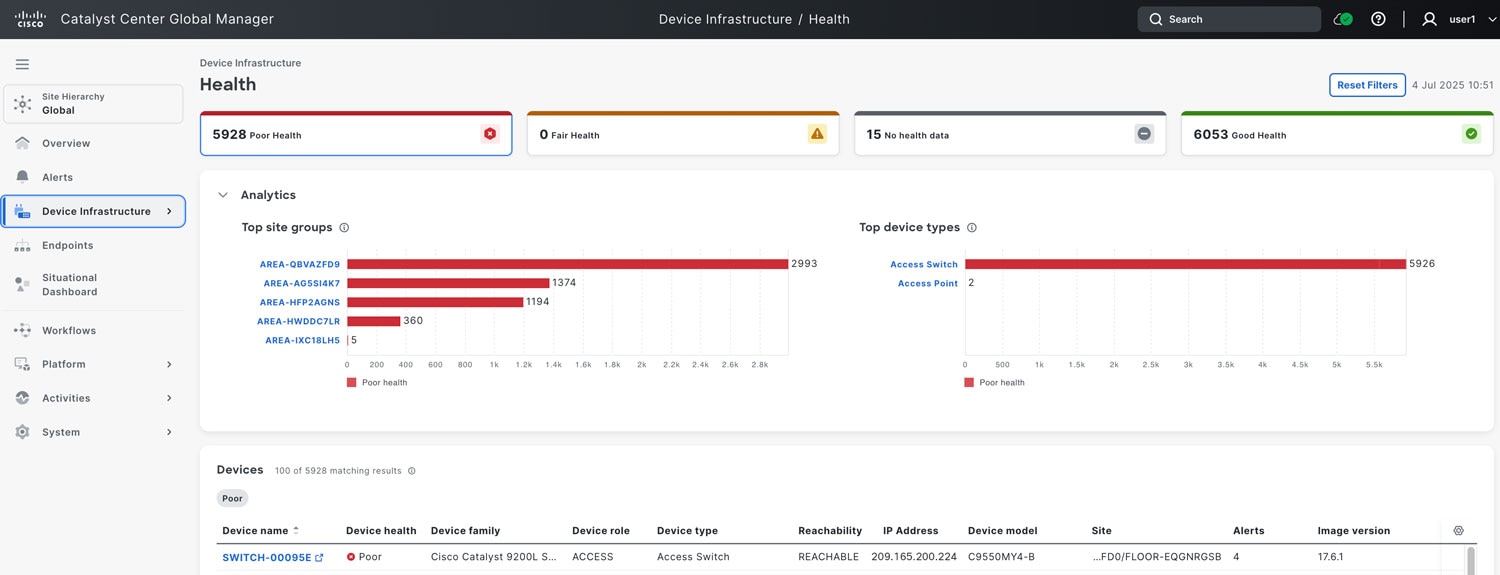The width and height of the screenshot is (1500, 575).
Task: Click Poor health legend swatch under device types
Action: (969, 383)
